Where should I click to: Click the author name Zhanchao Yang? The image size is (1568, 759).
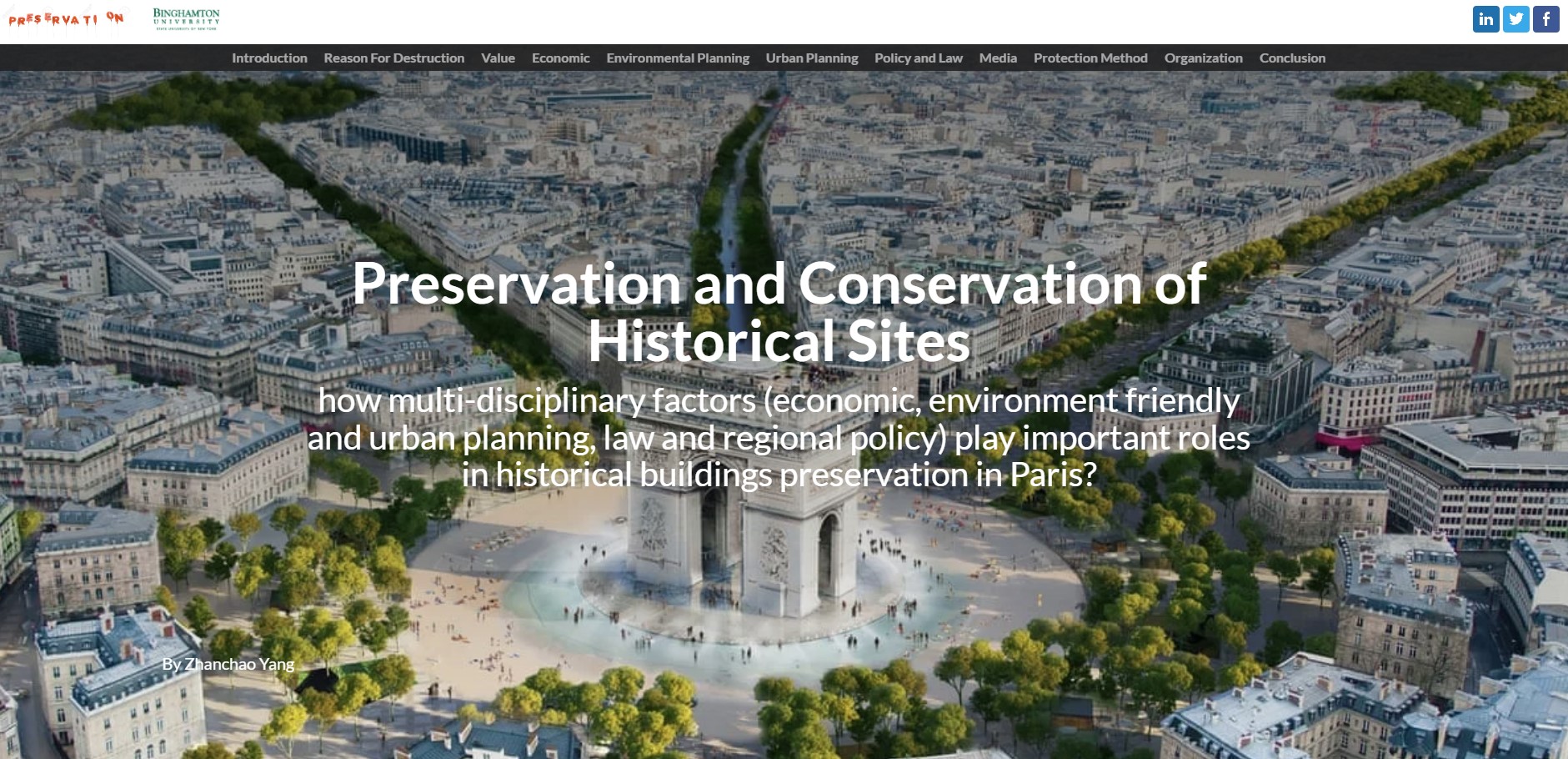click(228, 664)
